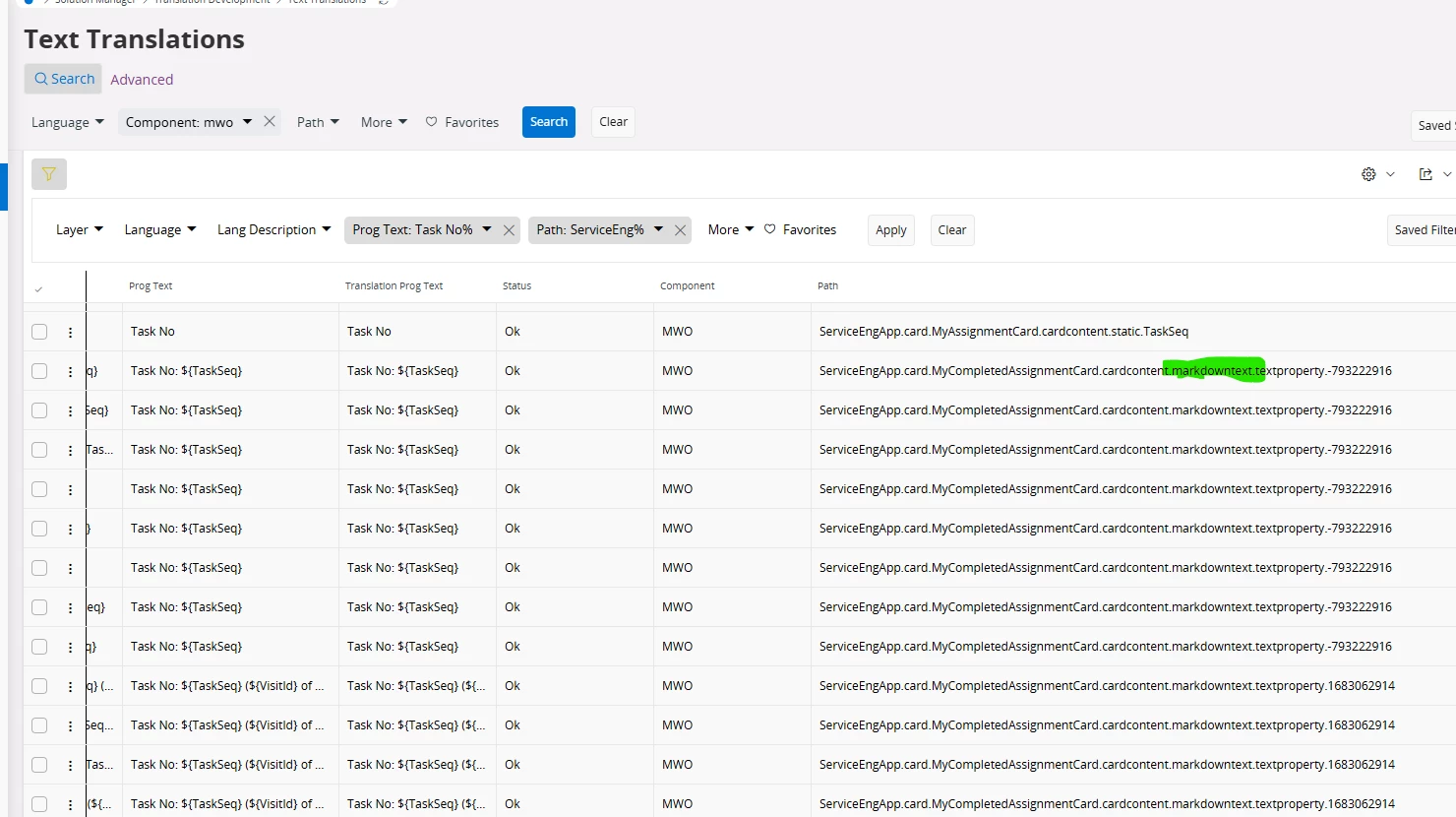This screenshot has width=1456, height=817.
Task: Open the three-dot menu for the Seq... row
Action: click(x=70, y=726)
